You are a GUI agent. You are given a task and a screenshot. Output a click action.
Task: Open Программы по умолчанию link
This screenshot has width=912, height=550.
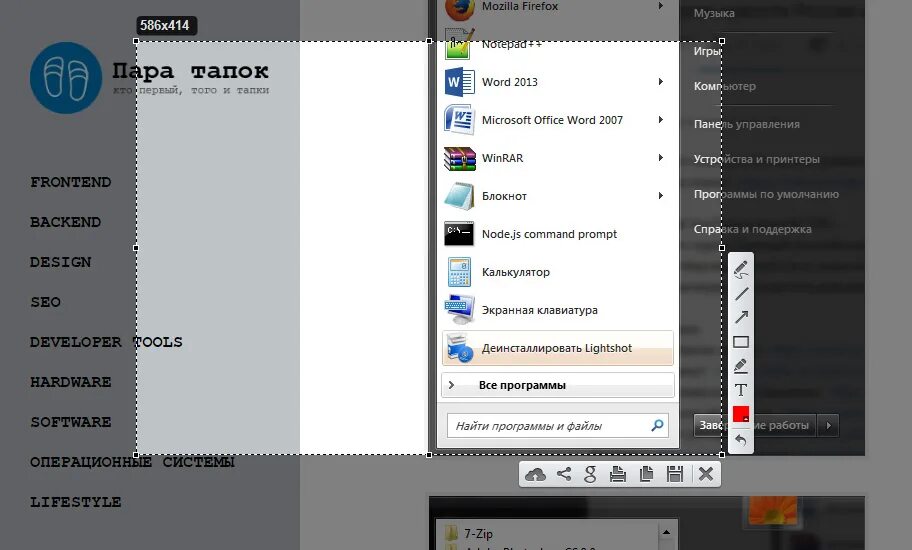click(766, 194)
